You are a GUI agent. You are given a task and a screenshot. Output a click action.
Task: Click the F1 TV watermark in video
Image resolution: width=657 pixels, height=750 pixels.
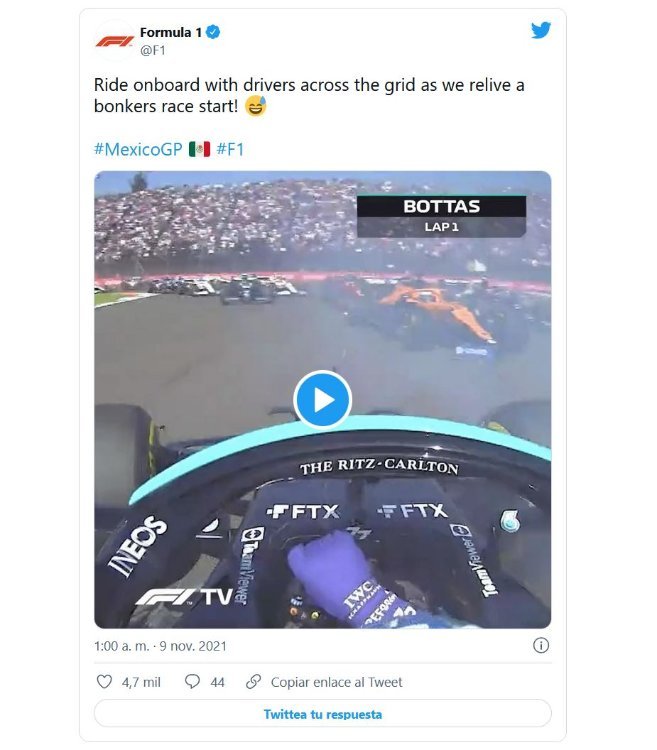185,596
